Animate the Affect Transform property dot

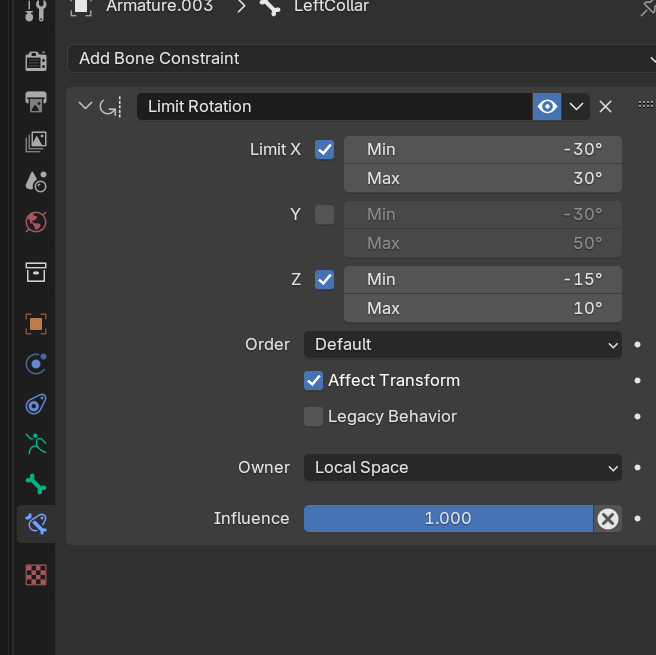637,381
